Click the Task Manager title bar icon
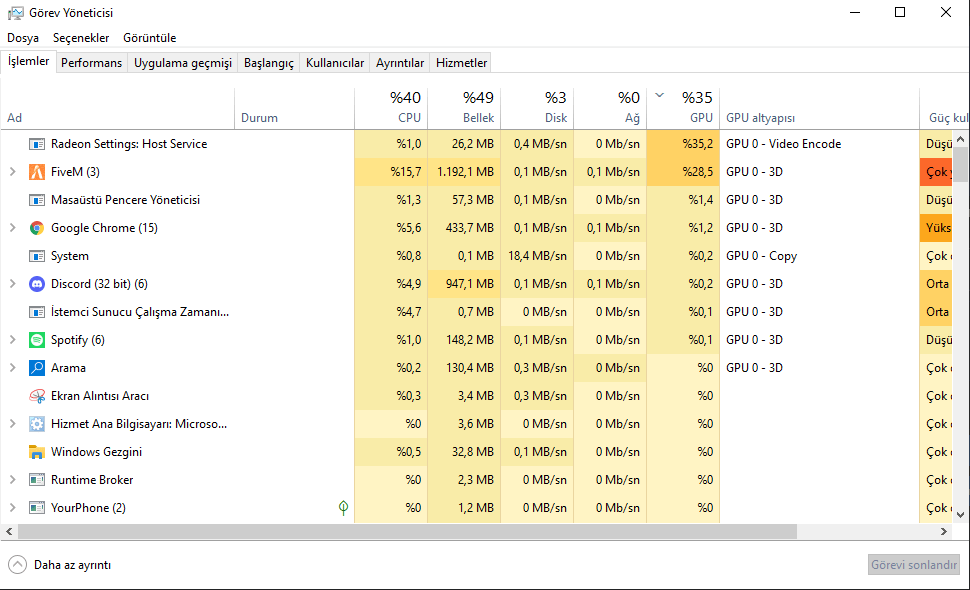Screen dimensions: 970x590 click(x=15, y=12)
